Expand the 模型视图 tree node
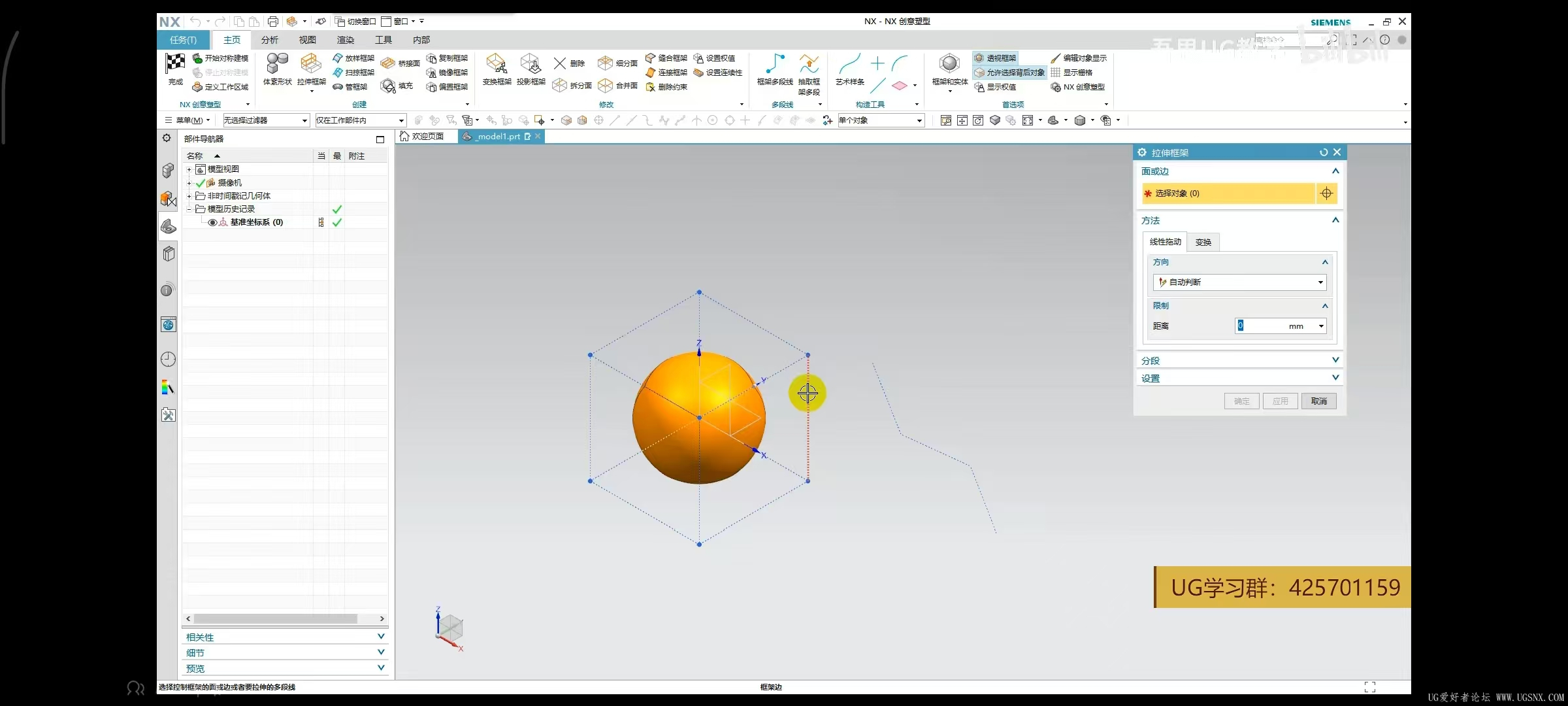 point(189,169)
